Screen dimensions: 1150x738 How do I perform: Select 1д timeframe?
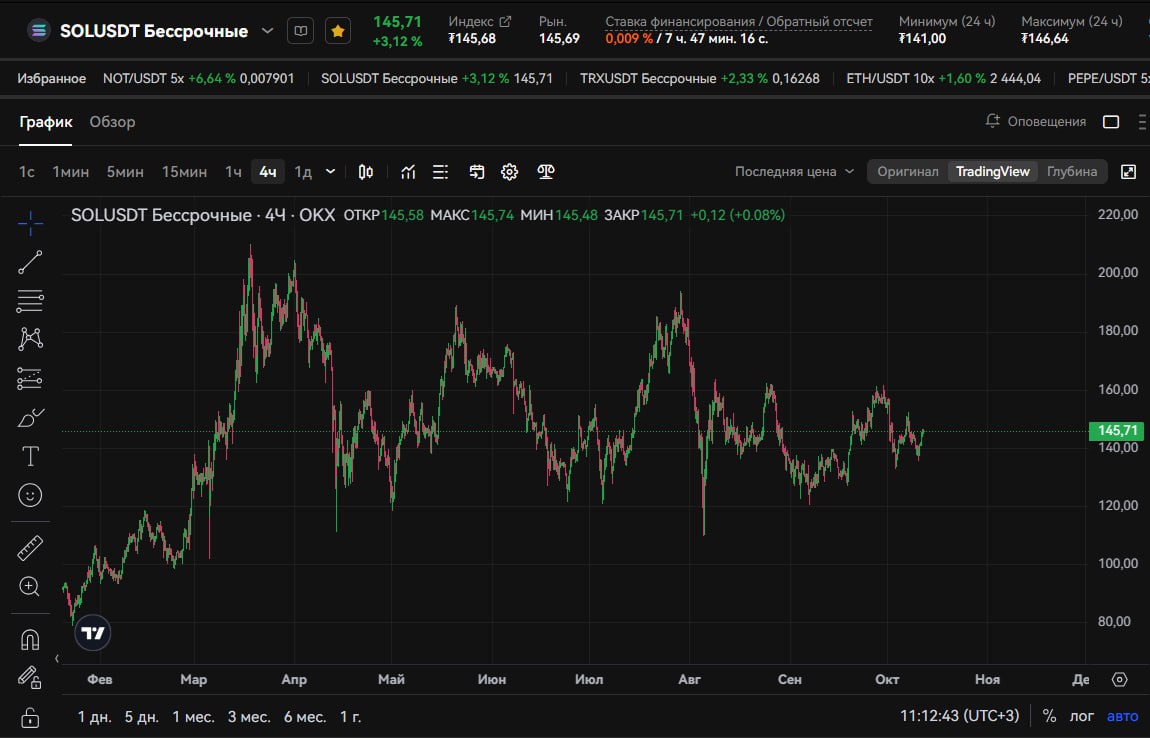point(303,172)
